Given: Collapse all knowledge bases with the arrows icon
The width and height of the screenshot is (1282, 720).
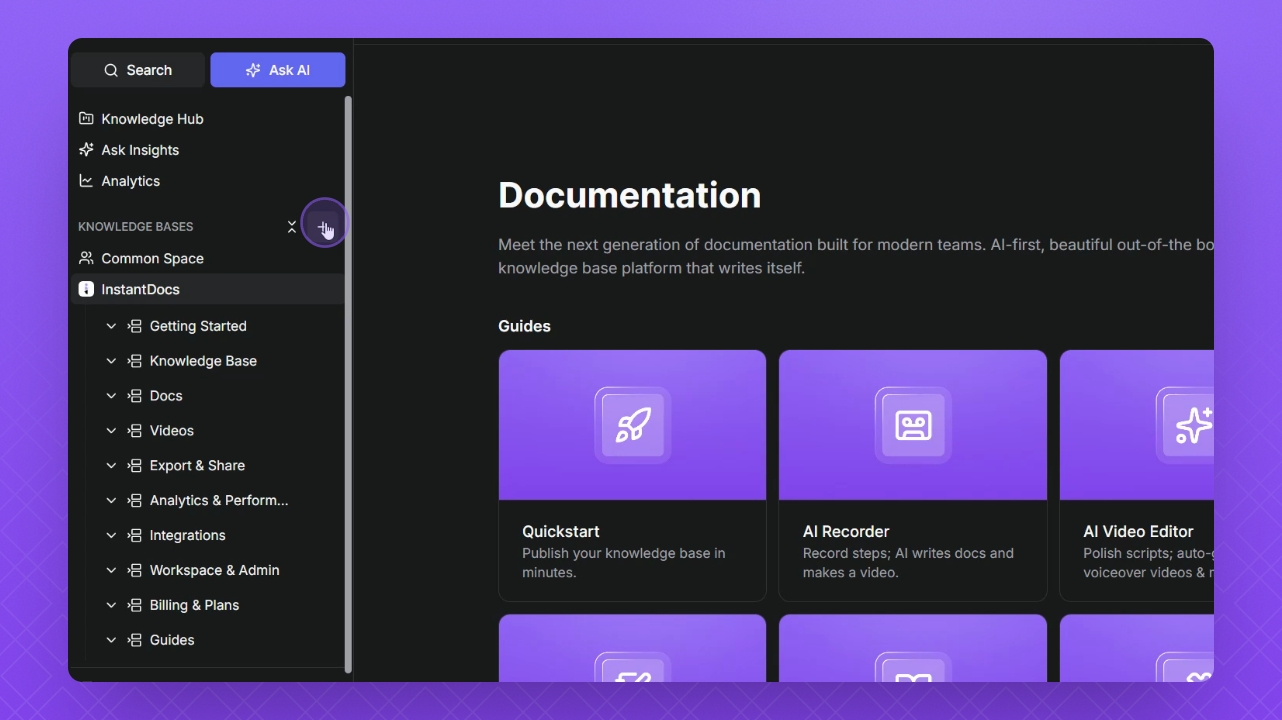Looking at the screenshot, I should coord(292,227).
